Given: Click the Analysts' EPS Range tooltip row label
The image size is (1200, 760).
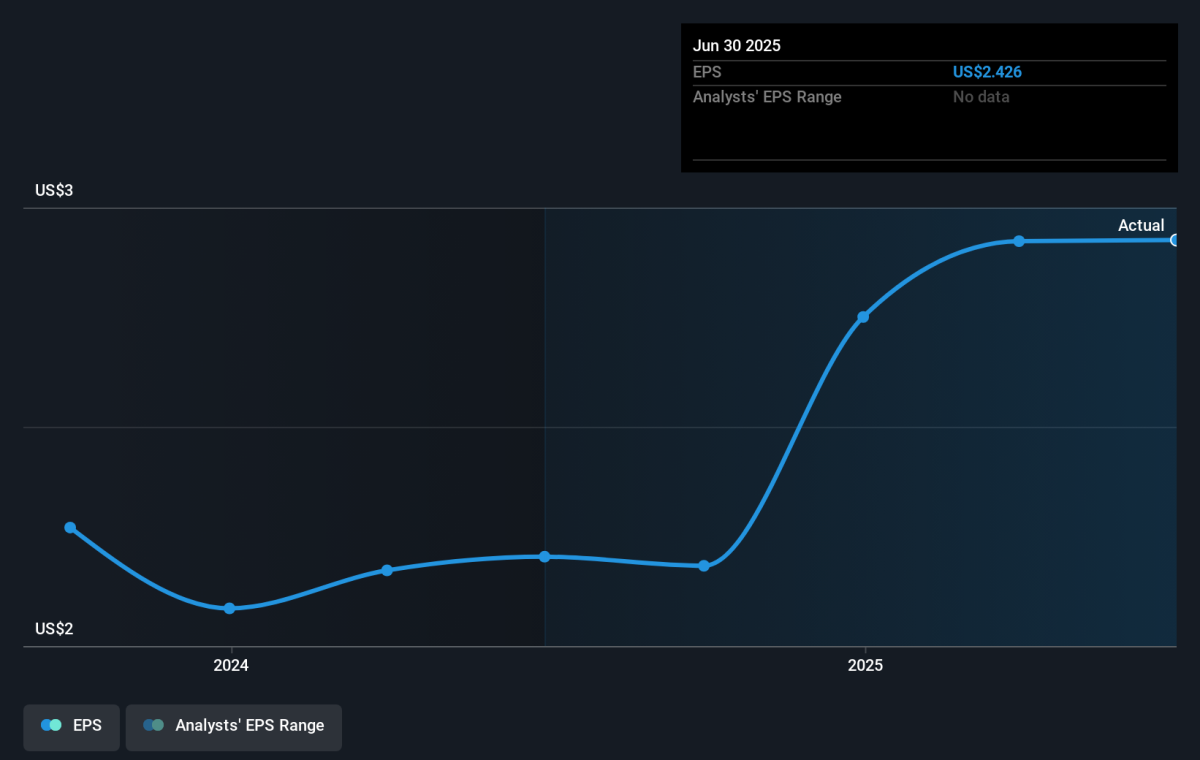Looking at the screenshot, I should click(x=767, y=97).
